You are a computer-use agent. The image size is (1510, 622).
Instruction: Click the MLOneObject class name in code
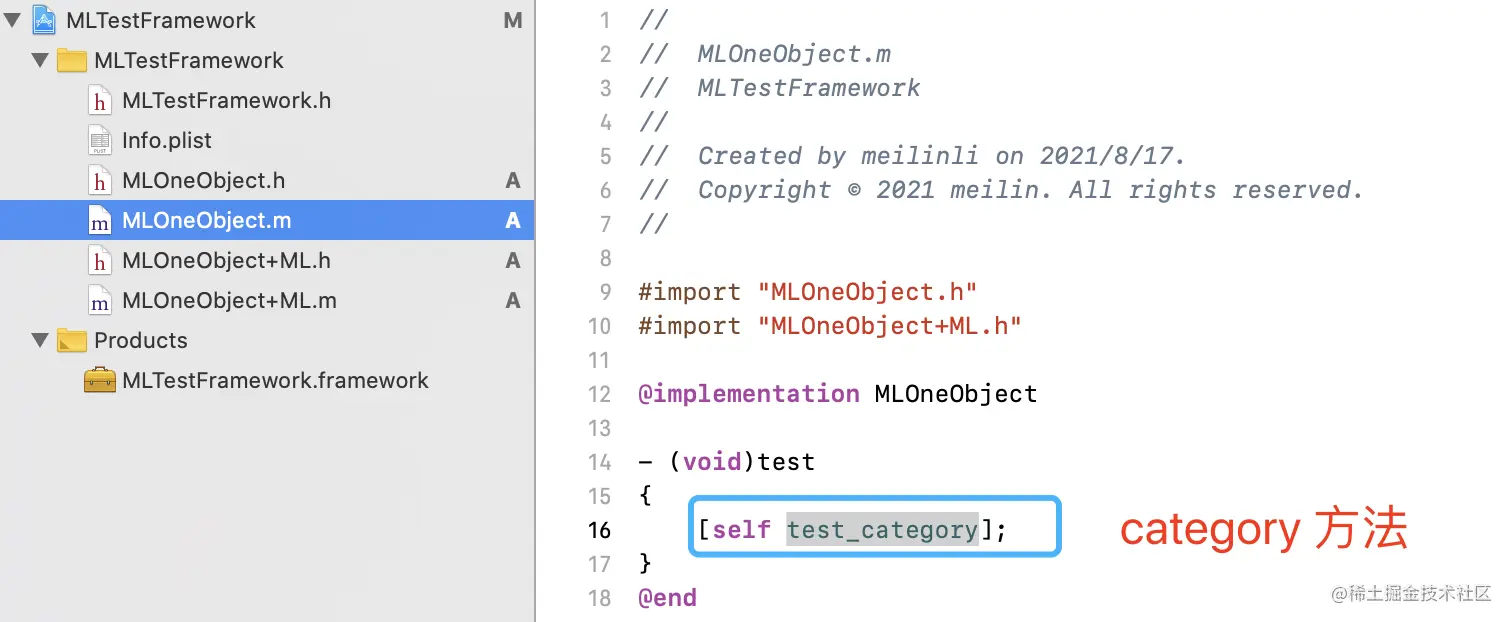pyautogui.click(x=956, y=393)
